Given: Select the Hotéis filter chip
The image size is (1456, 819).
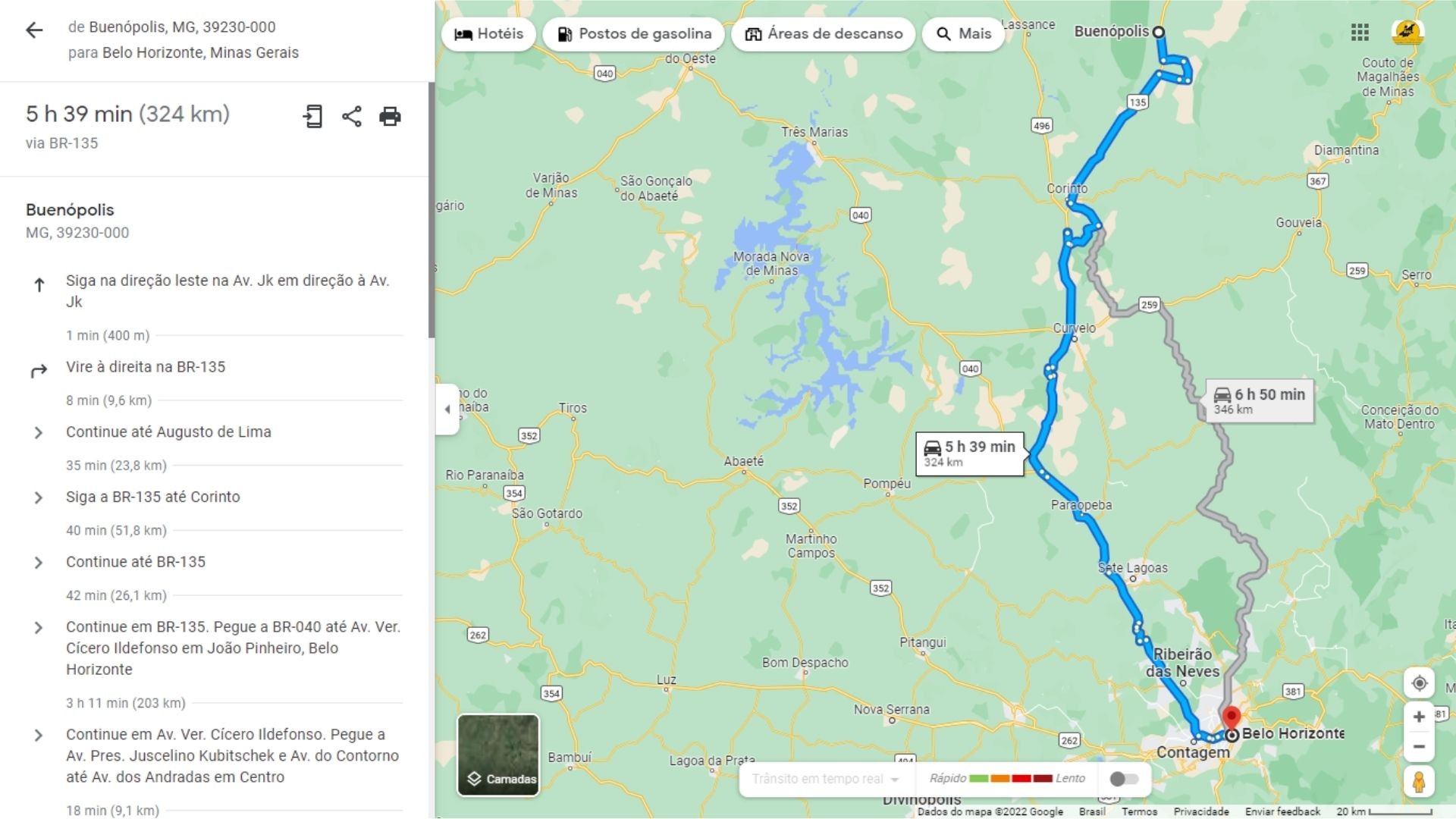Looking at the screenshot, I should coord(488,34).
